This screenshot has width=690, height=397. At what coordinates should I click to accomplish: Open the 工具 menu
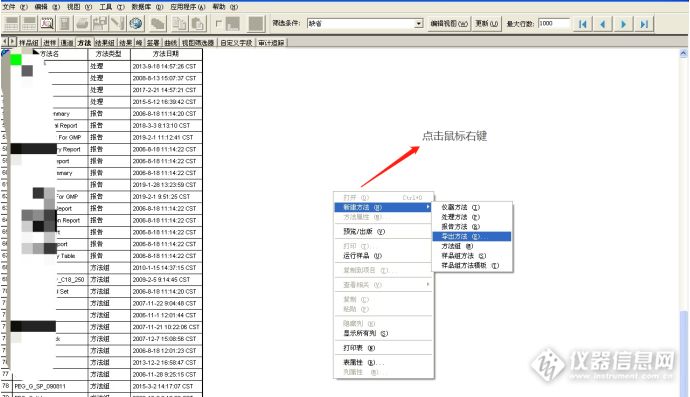[111, 7]
